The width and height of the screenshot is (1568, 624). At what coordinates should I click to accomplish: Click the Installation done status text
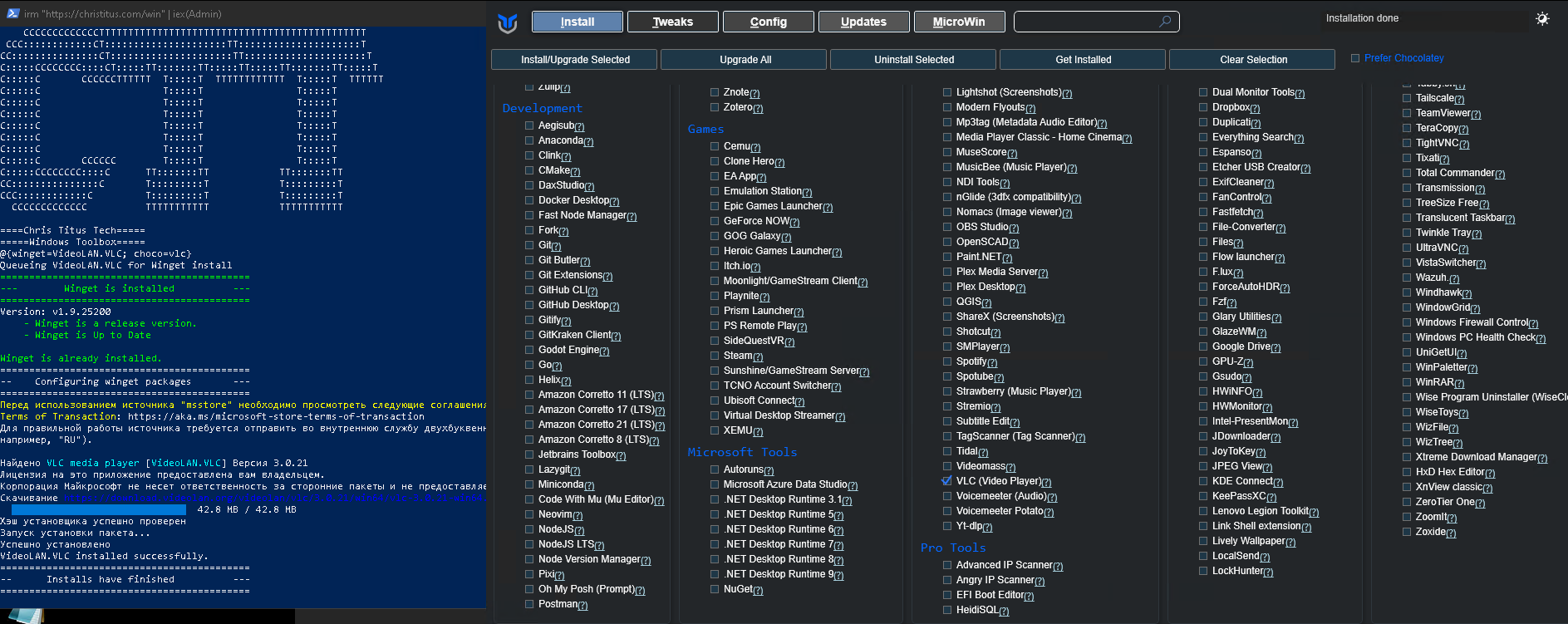(x=1362, y=18)
